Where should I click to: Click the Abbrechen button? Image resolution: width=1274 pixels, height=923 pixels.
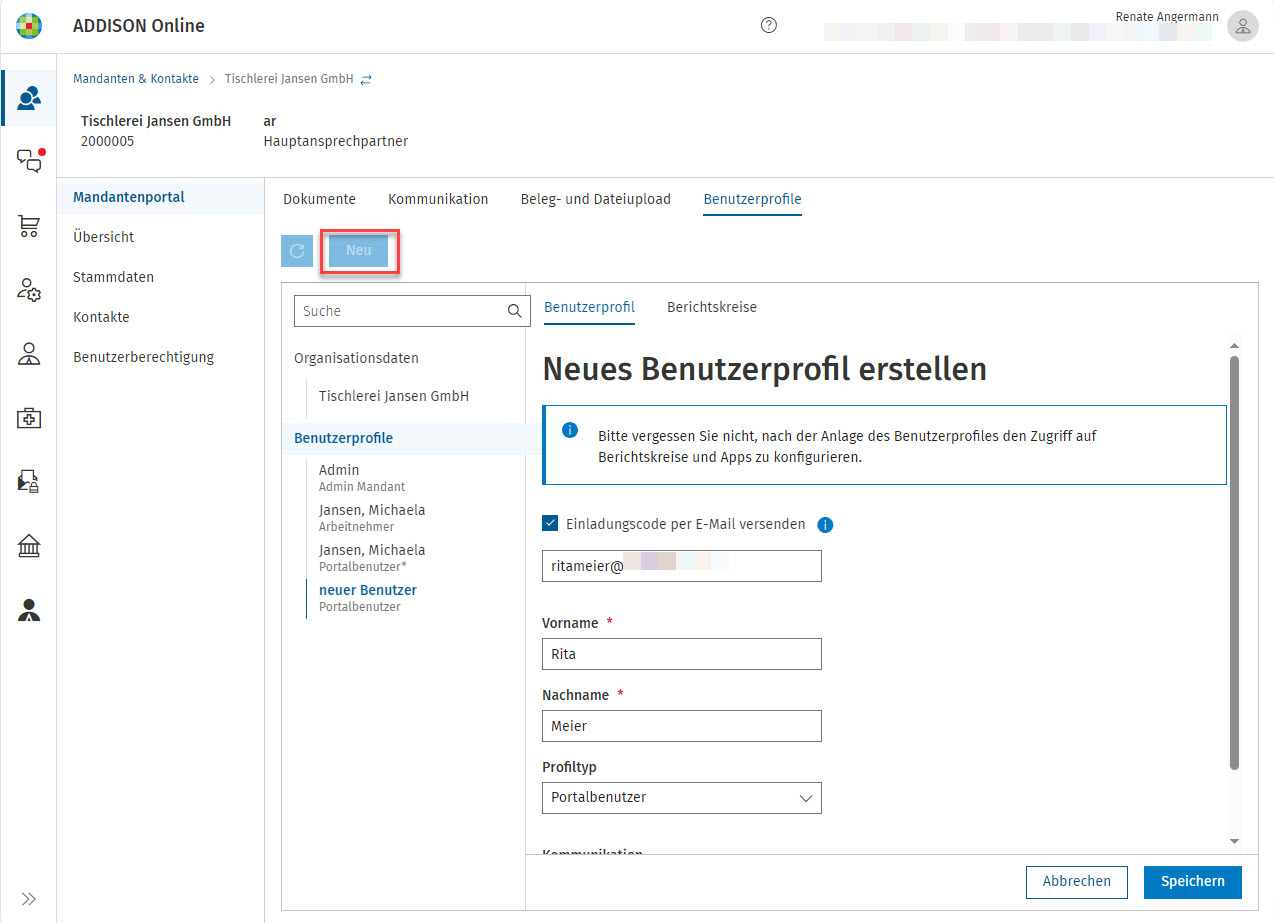coord(1077,882)
